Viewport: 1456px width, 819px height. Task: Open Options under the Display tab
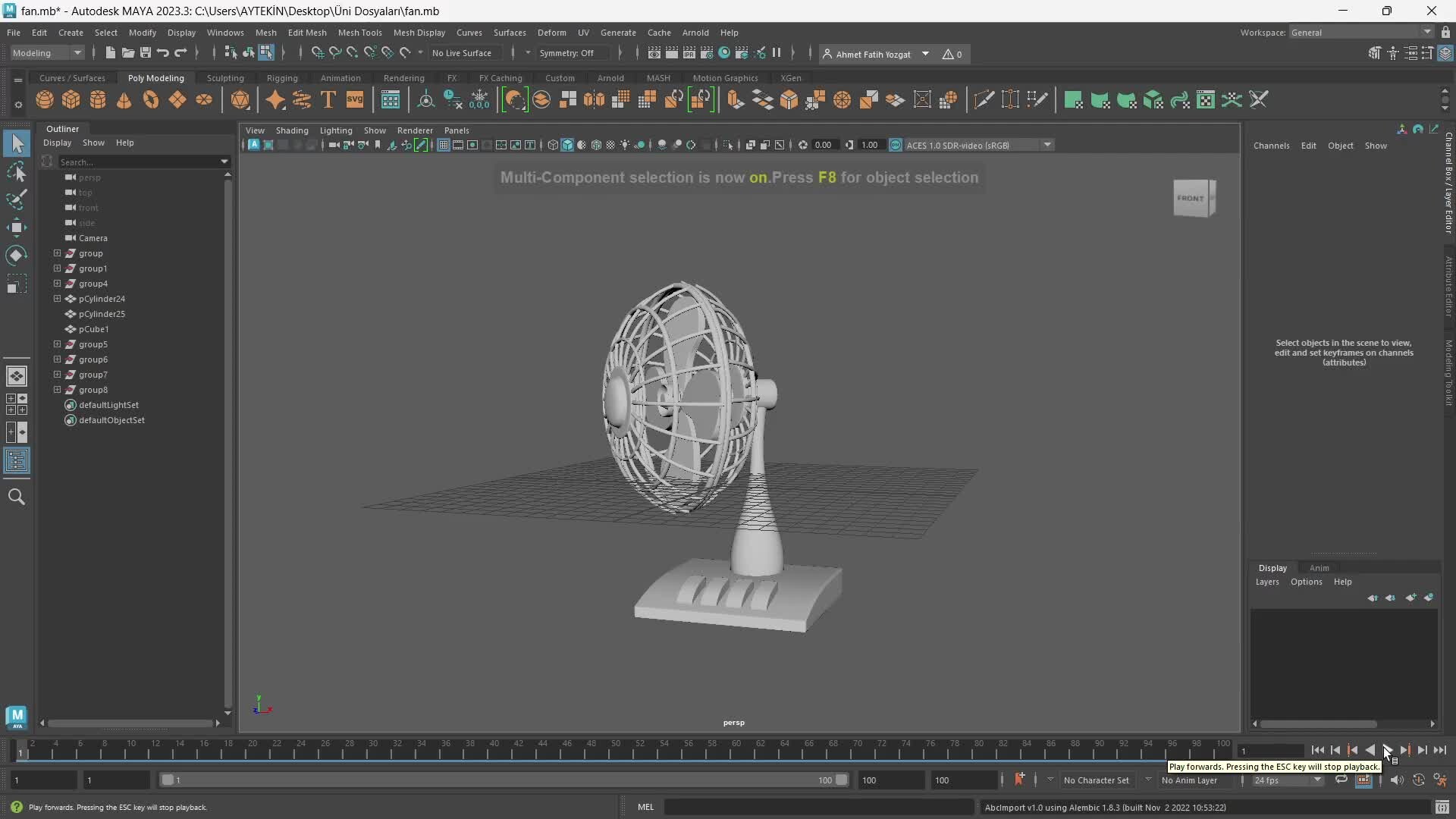1307,582
